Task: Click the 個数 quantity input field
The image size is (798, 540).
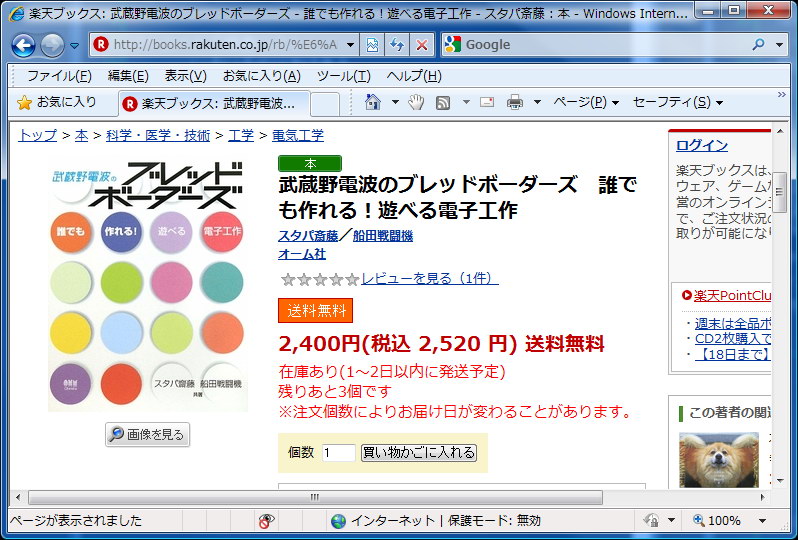Action: [338, 452]
